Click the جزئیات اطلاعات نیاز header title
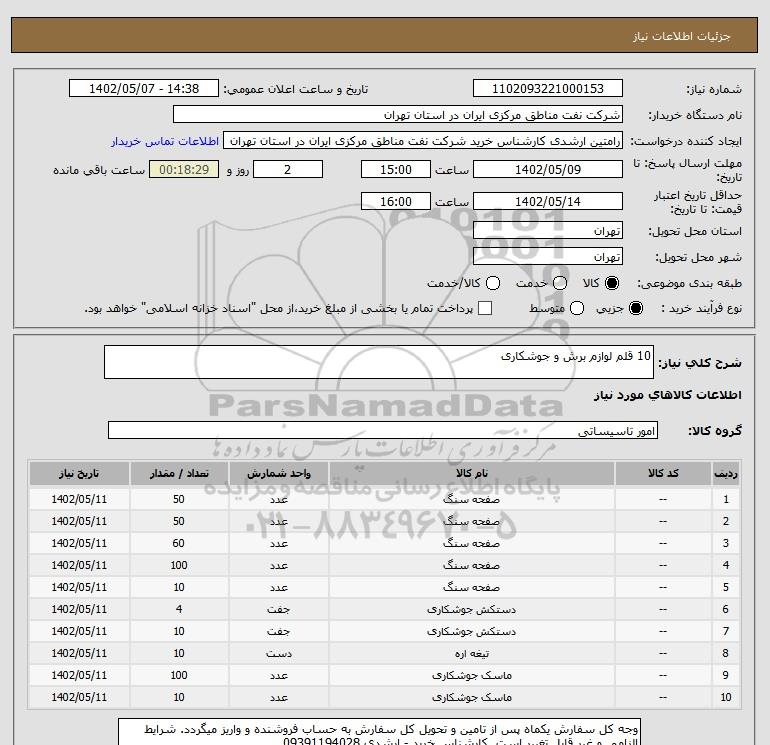The height and width of the screenshot is (745, 770). [682, 36]
